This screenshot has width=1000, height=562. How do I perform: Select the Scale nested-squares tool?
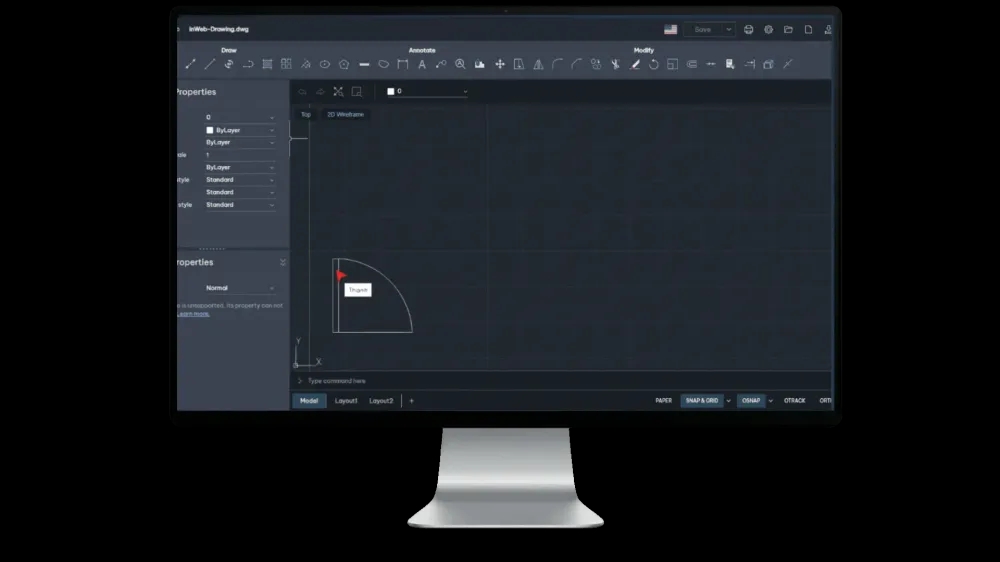pyautogui.click(x=673, y=64)
